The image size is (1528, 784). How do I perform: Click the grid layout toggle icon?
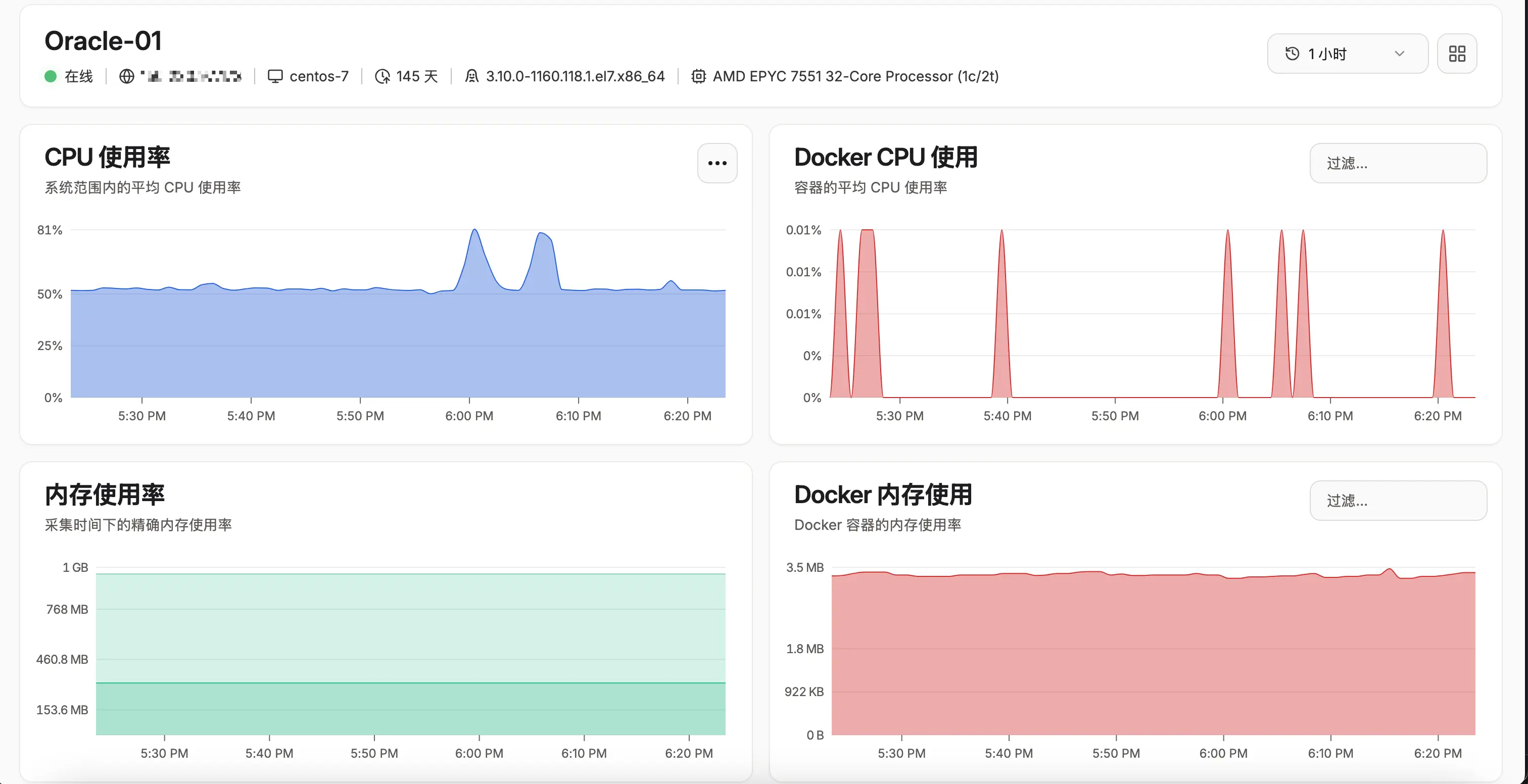(x=1457, y=54)
